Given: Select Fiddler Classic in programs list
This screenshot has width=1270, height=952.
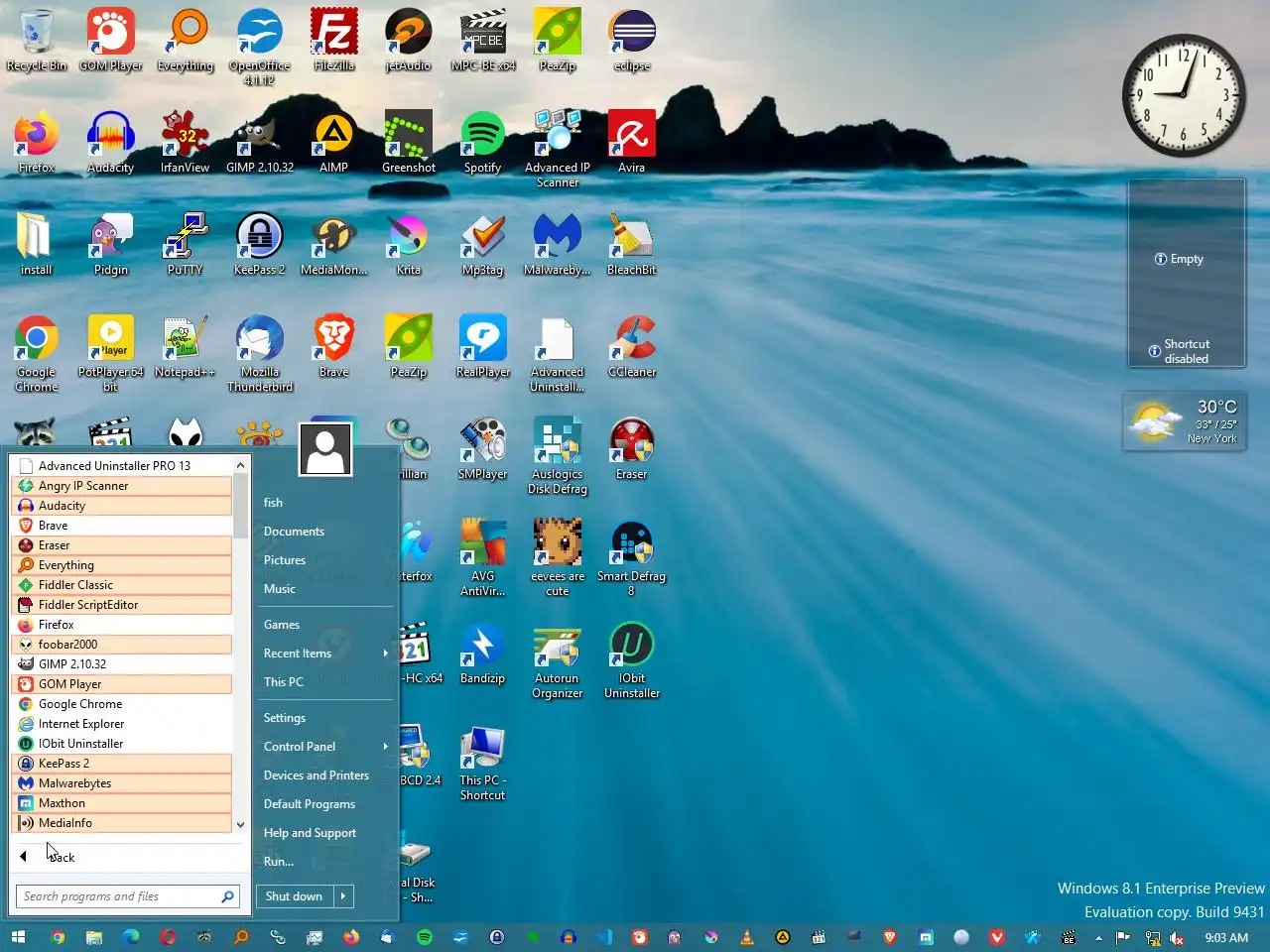Looking at the screenshot, I should [x=122, y=585].
